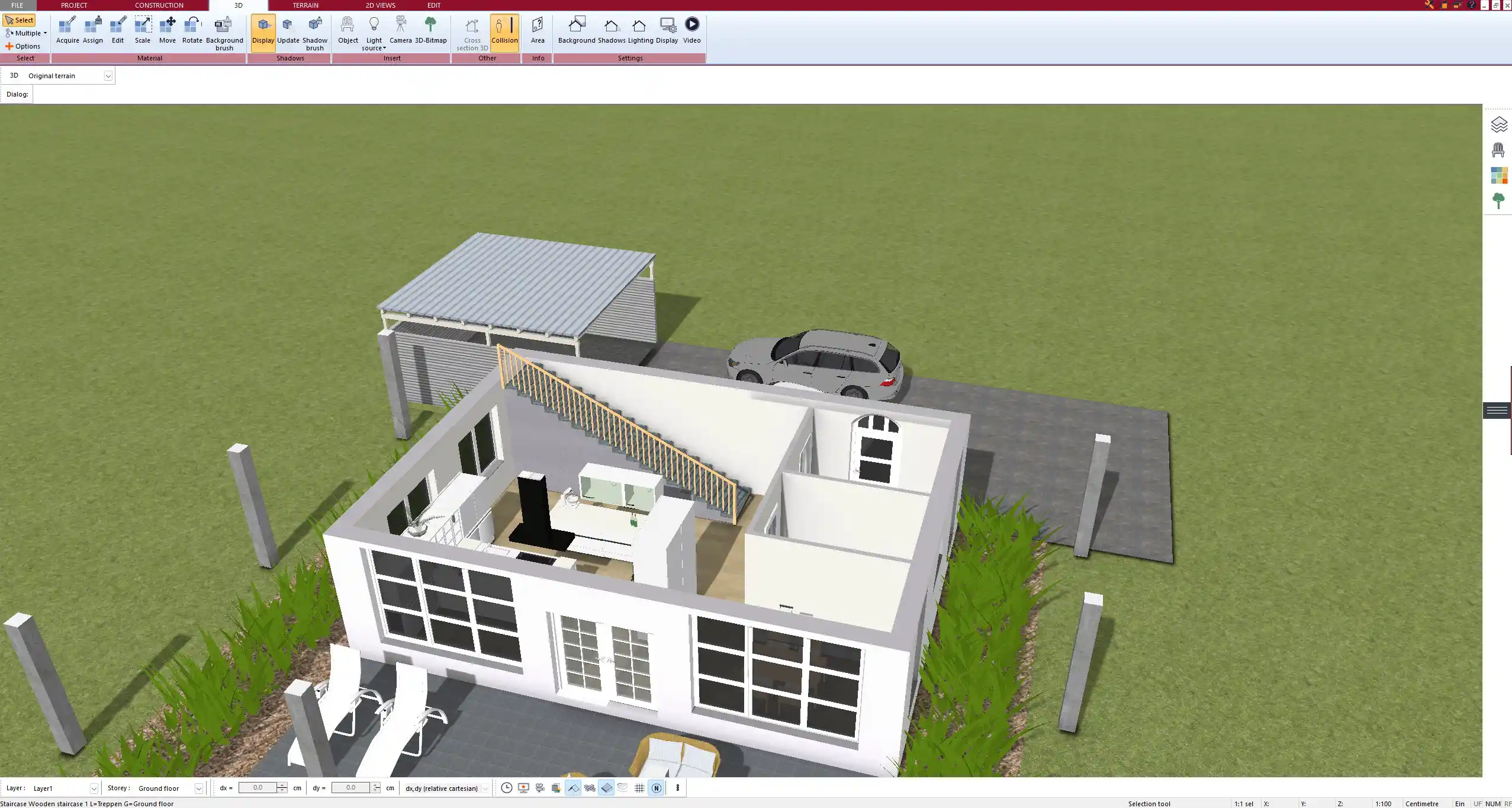This screenshot has width=1512, height=808.
Task: Enable the Select tool
Action: 19,20
